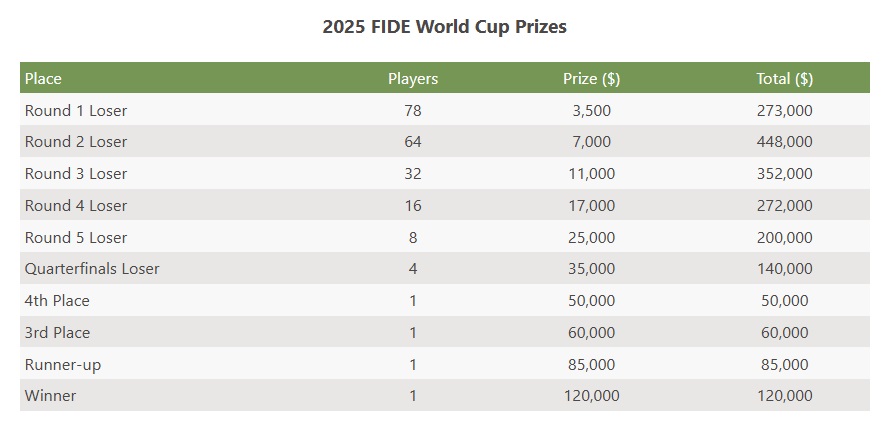Image resolution: width=883 pixels, height=433 pixels.
Task: Select the Round 4 Loser cell
Action: pyautogui.click(x=76, y=206)
